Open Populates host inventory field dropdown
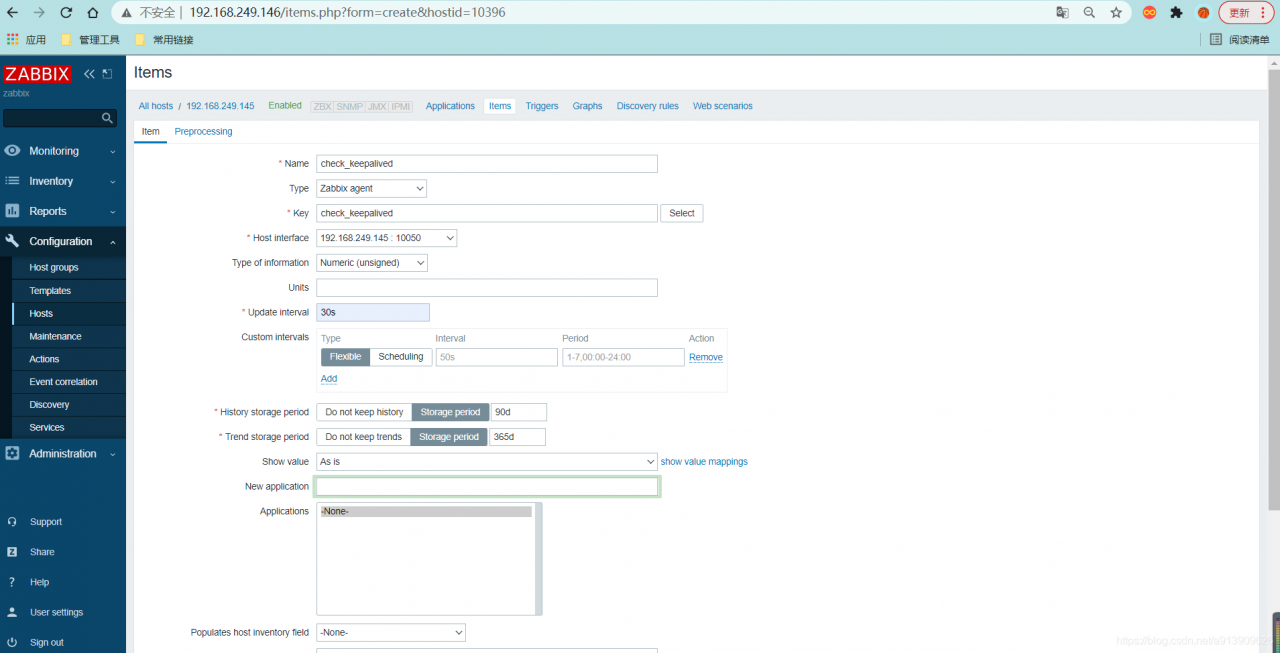 (x=391, y=633)
